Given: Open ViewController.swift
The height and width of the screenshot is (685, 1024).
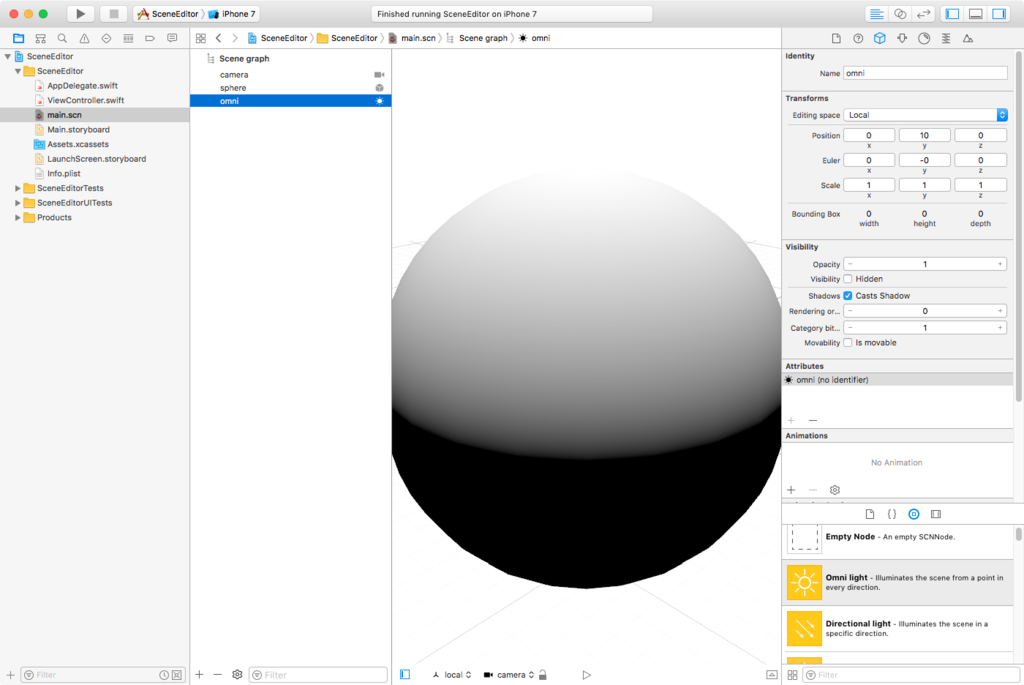Looking at the screenshot, I should coord(86,100).
